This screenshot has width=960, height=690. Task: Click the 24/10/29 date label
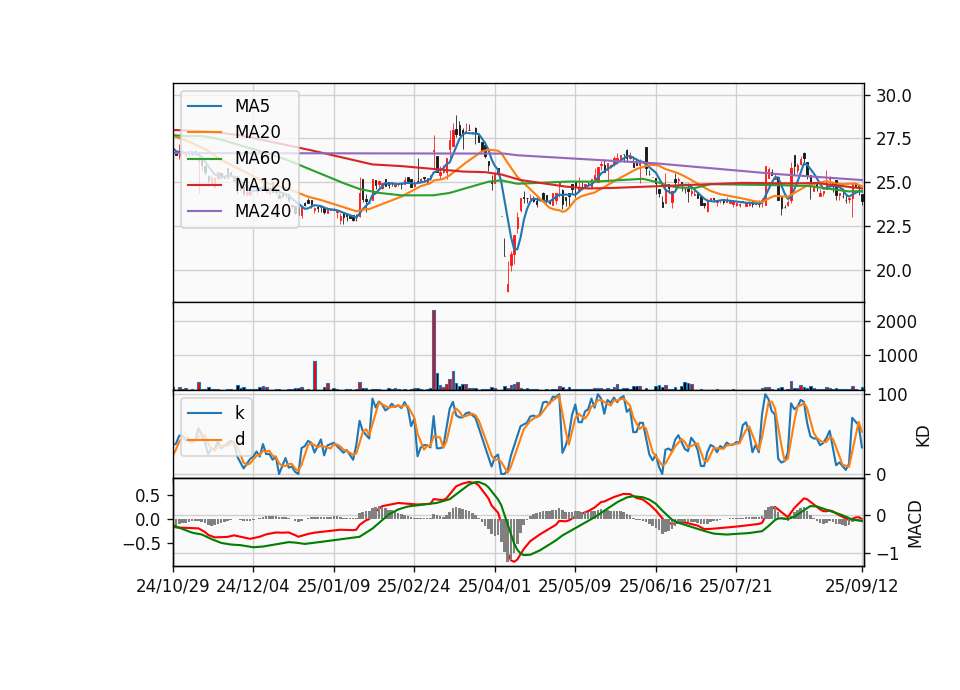173,586
